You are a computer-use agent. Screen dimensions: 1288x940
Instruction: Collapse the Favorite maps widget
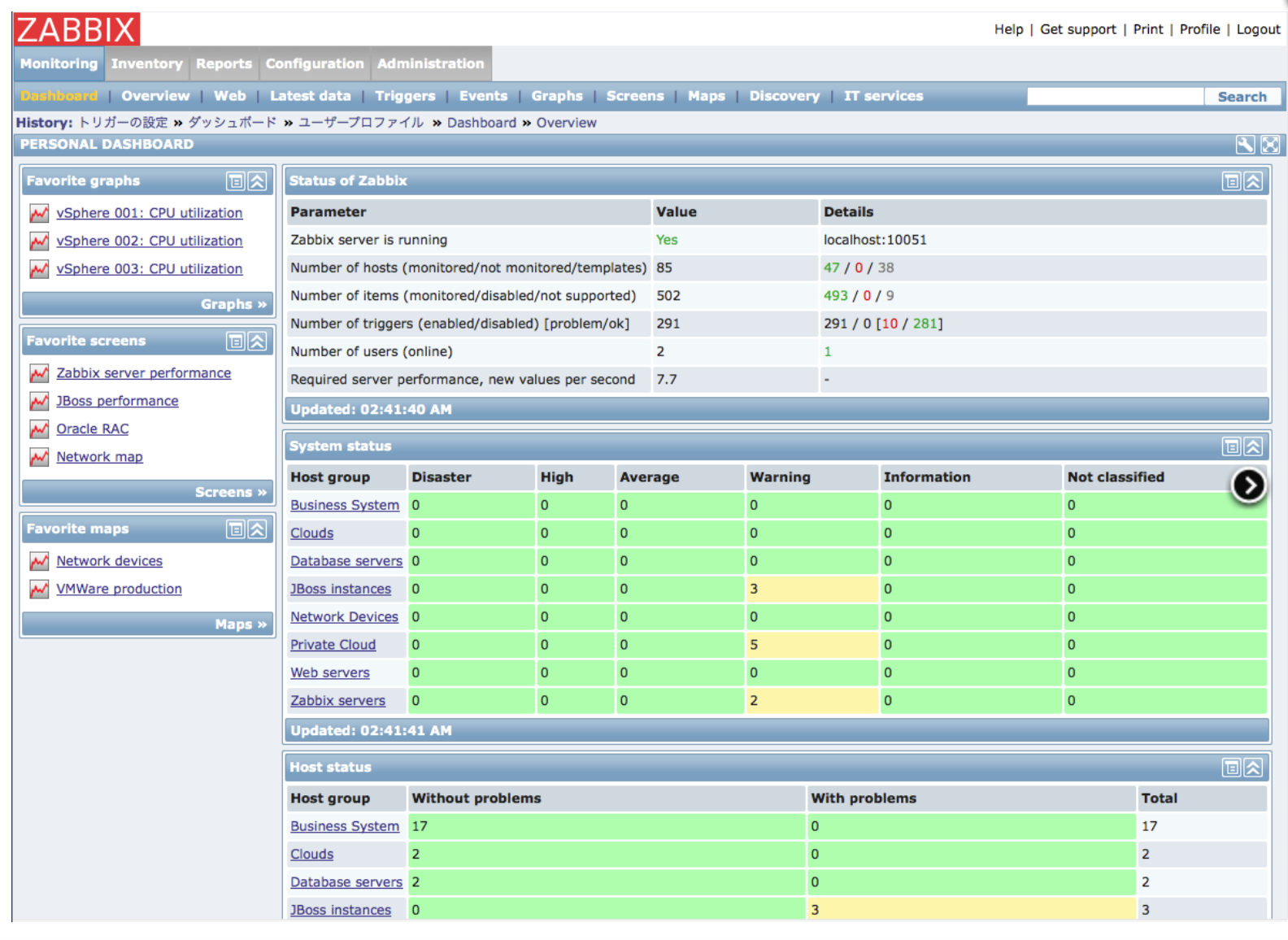(258, 529)
